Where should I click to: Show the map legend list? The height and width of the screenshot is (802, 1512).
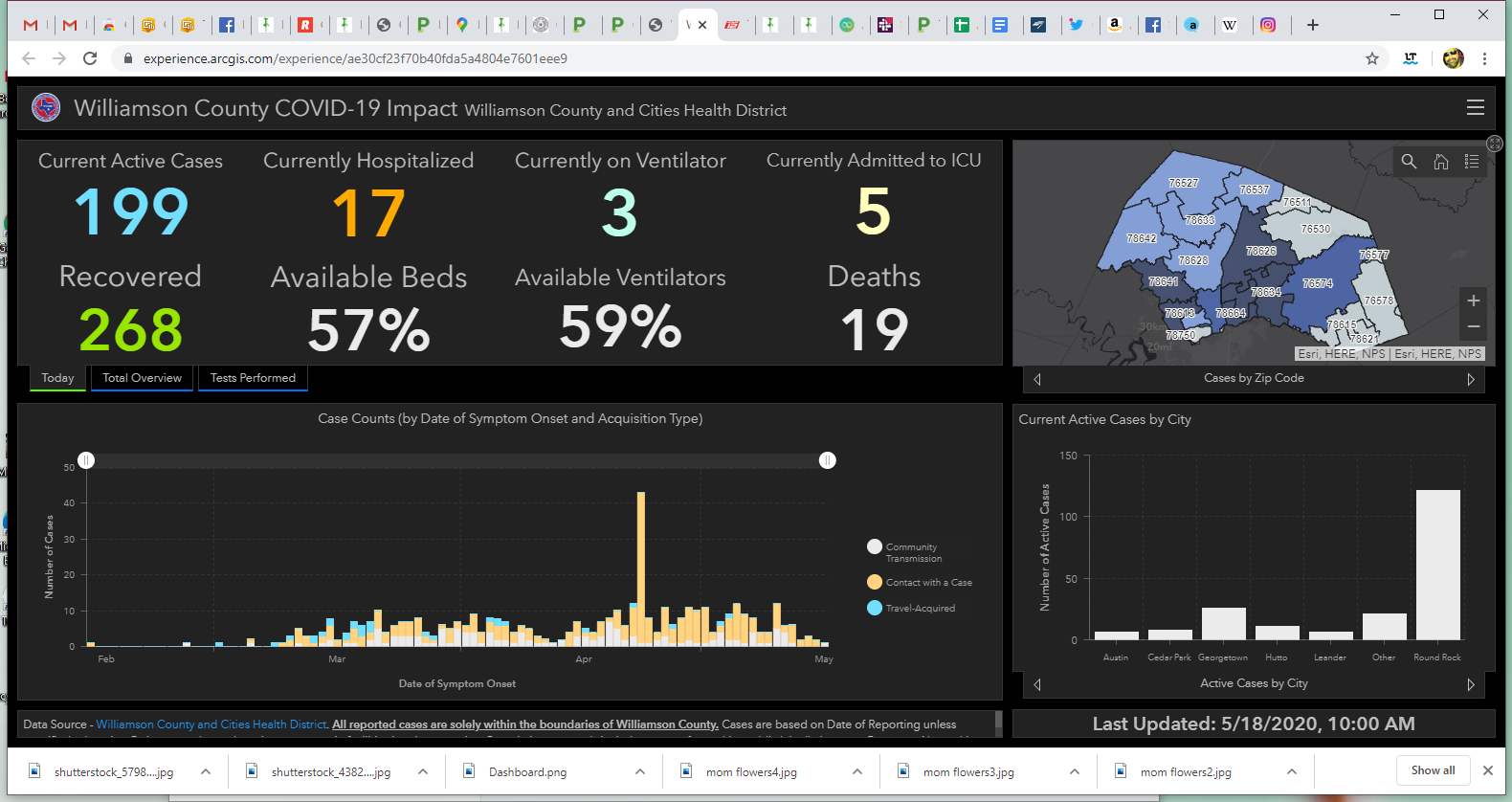[1472, 162]
